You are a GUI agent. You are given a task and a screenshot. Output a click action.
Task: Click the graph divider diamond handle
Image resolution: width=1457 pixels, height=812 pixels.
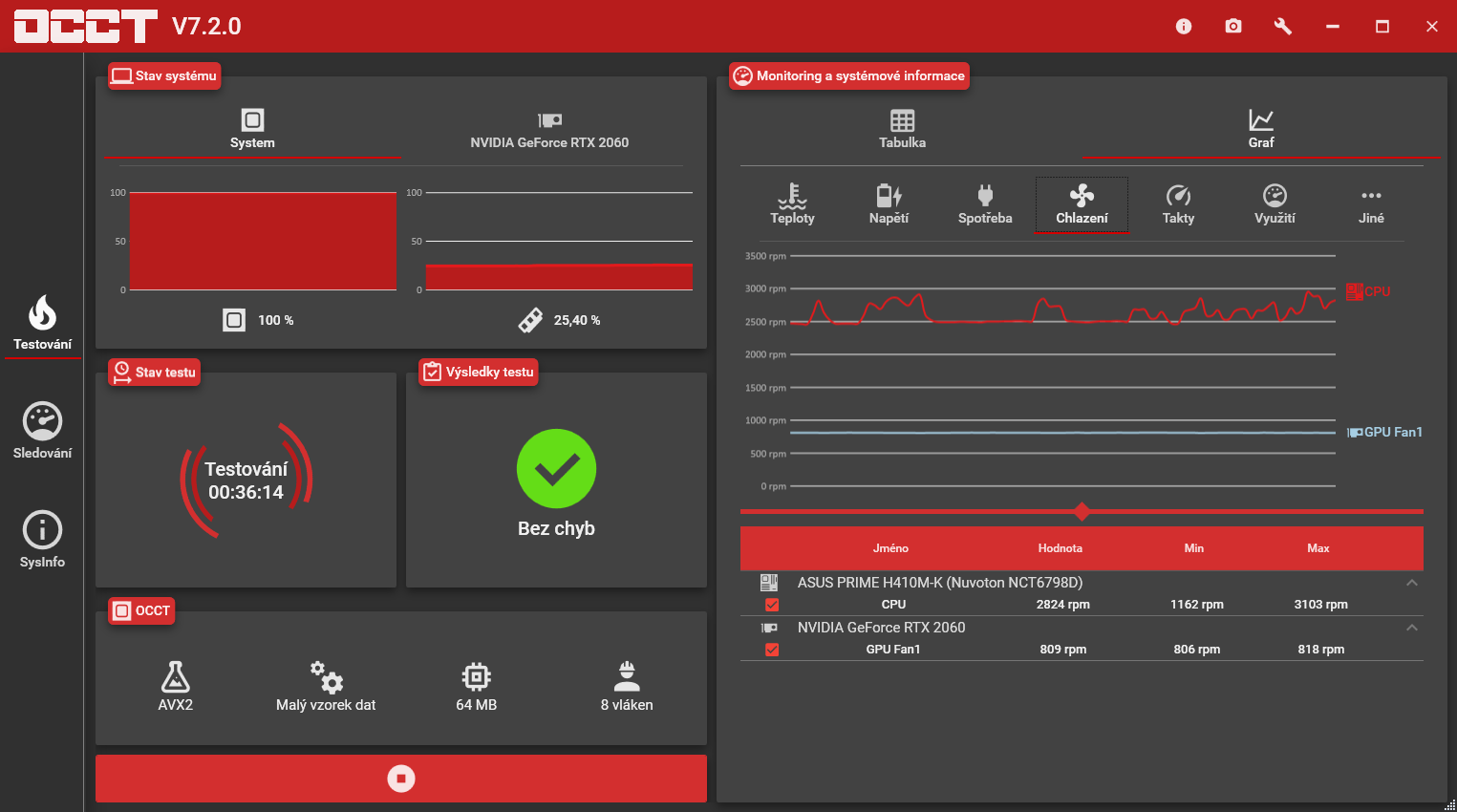click(x=1082, y=512)
